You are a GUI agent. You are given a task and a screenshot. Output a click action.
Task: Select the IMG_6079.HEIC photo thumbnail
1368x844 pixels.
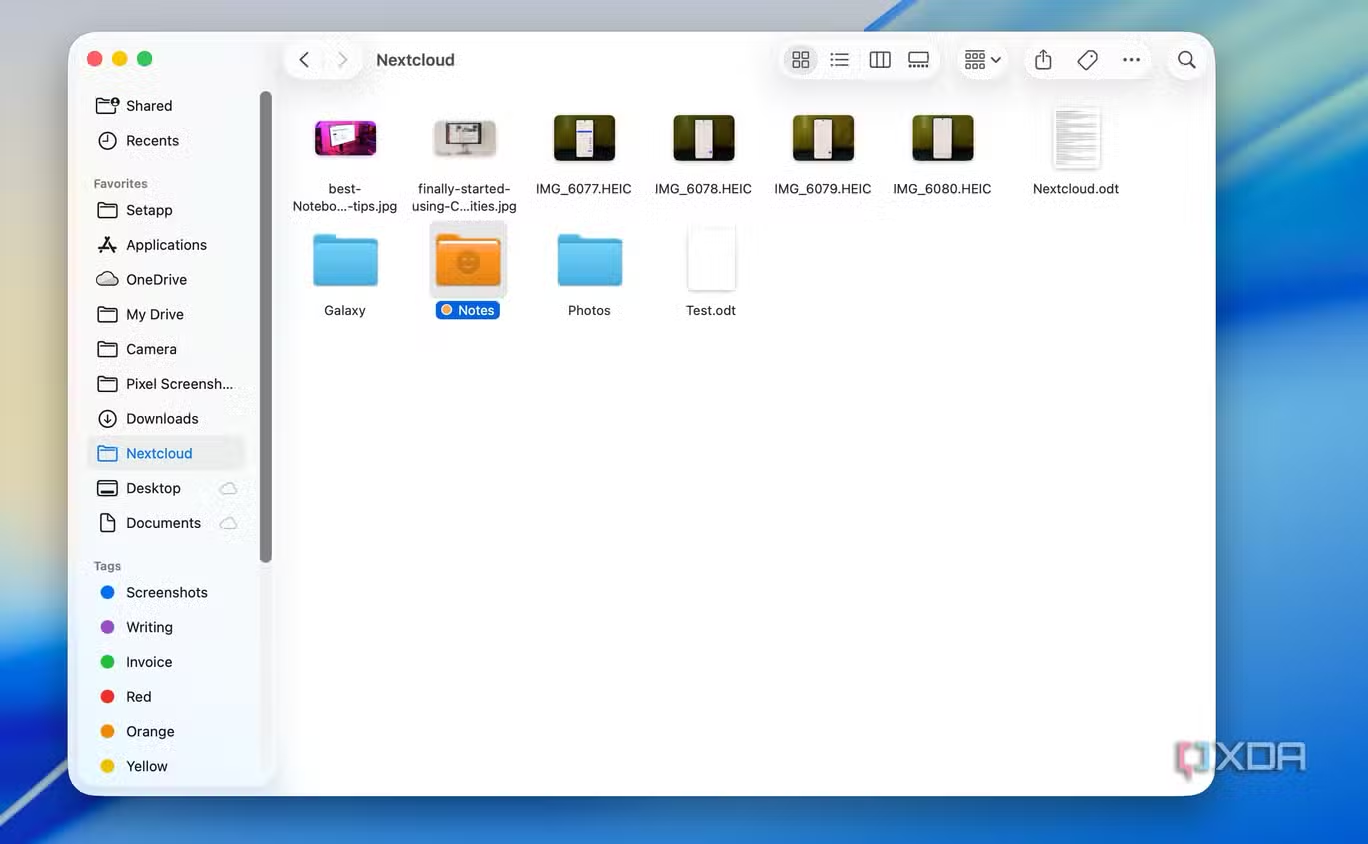[x=823, y=138]
